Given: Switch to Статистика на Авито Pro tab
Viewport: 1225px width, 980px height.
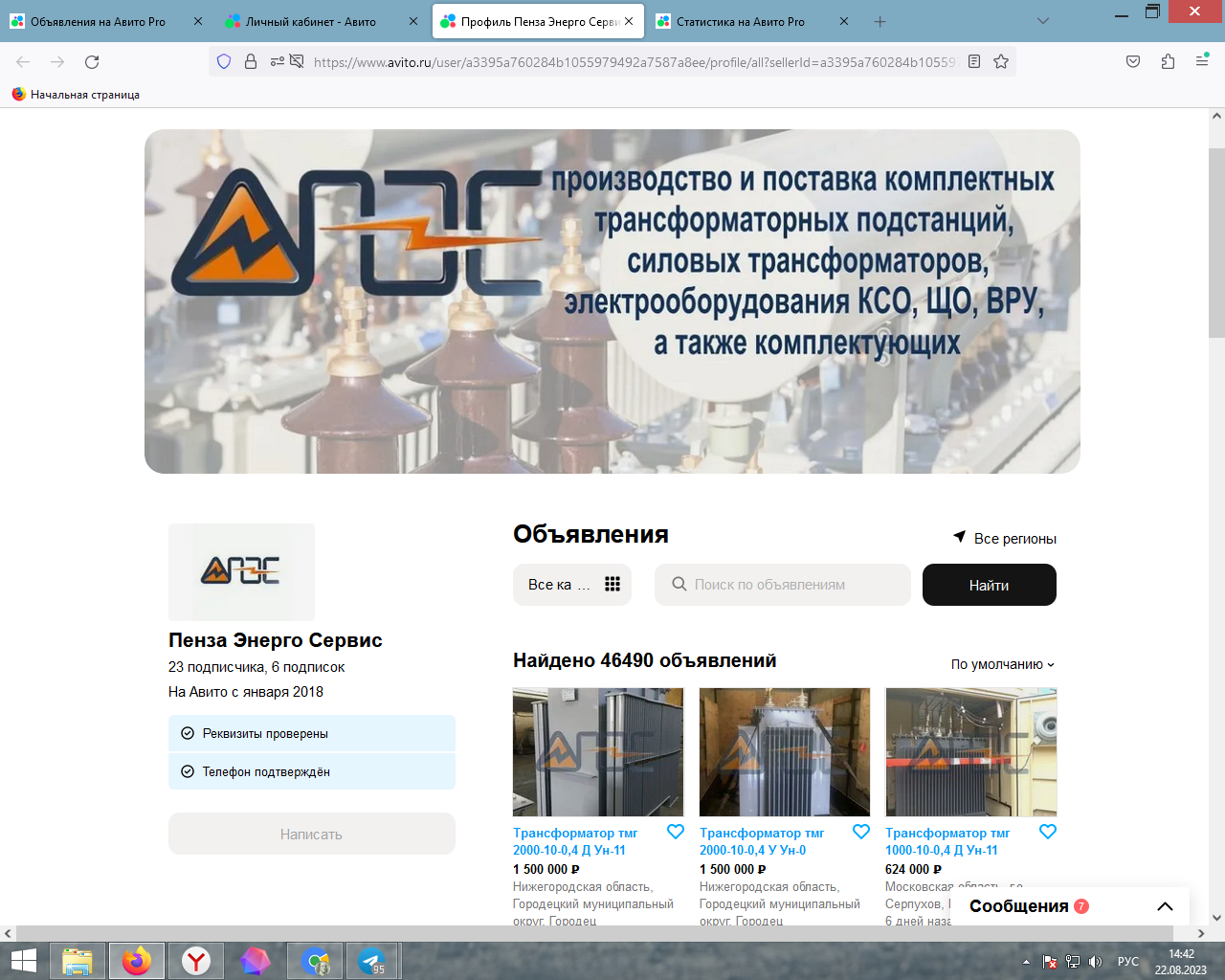Looking at the screenshot, I should [741, 21].
